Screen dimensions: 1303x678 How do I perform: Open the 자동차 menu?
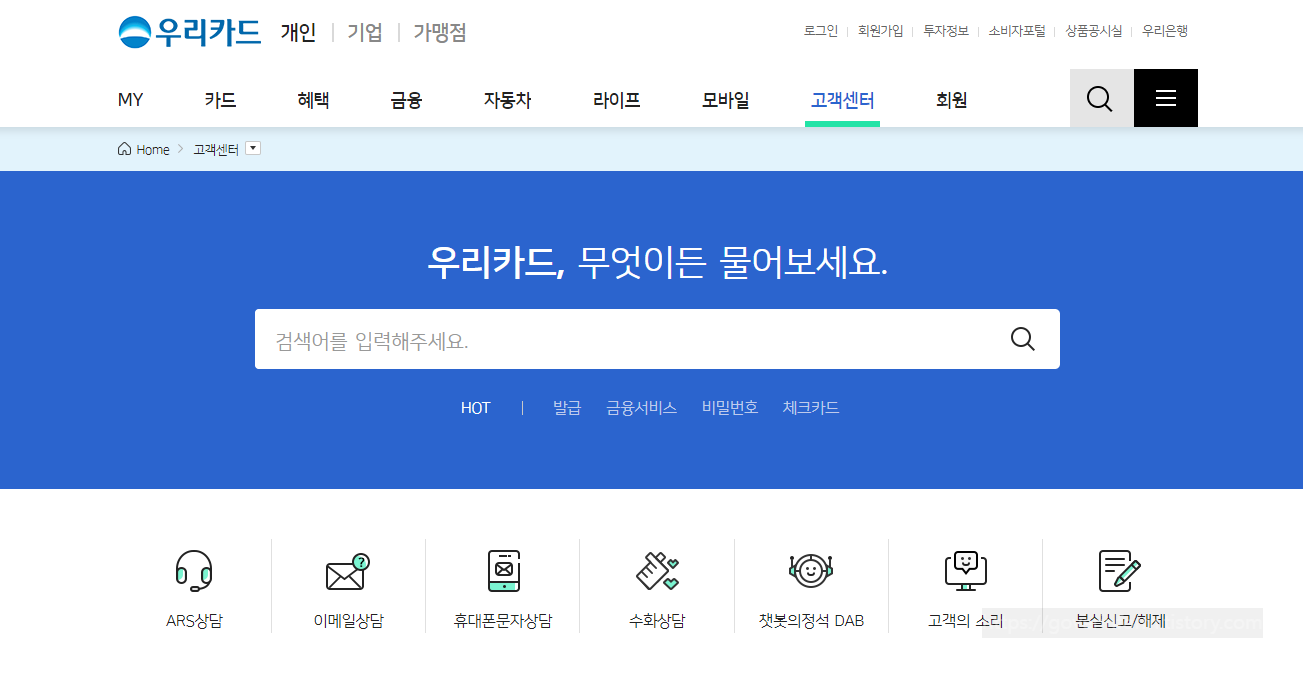coord(507,100)
